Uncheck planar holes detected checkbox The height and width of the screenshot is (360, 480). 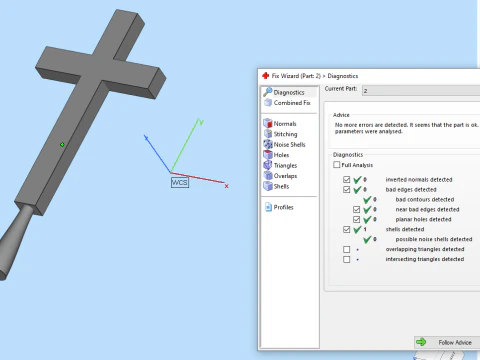(x=356, y=219)
